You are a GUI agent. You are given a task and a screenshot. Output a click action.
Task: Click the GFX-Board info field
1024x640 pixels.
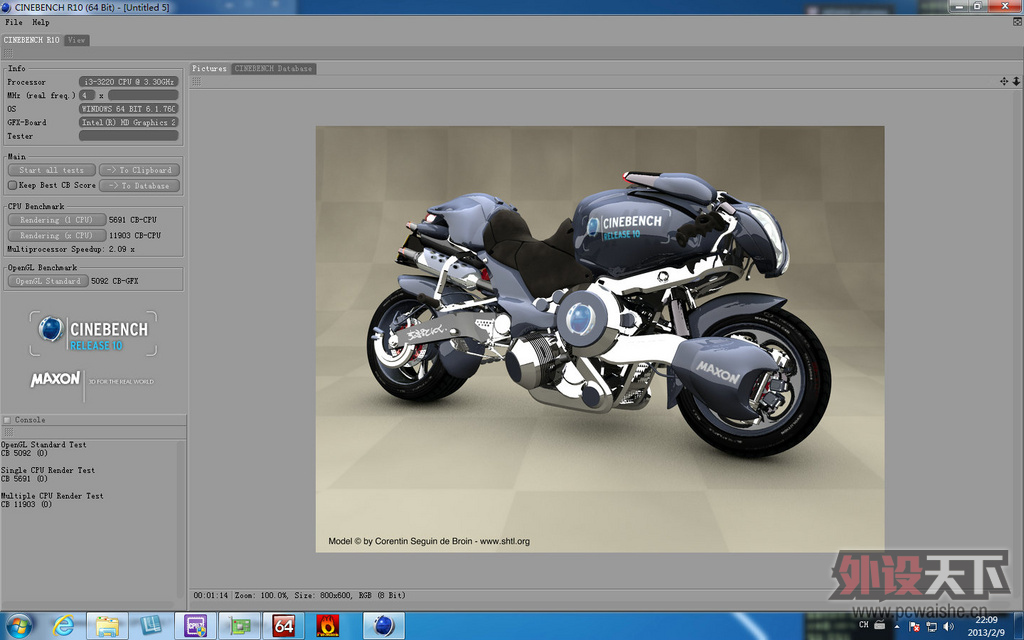click(129, 122)
